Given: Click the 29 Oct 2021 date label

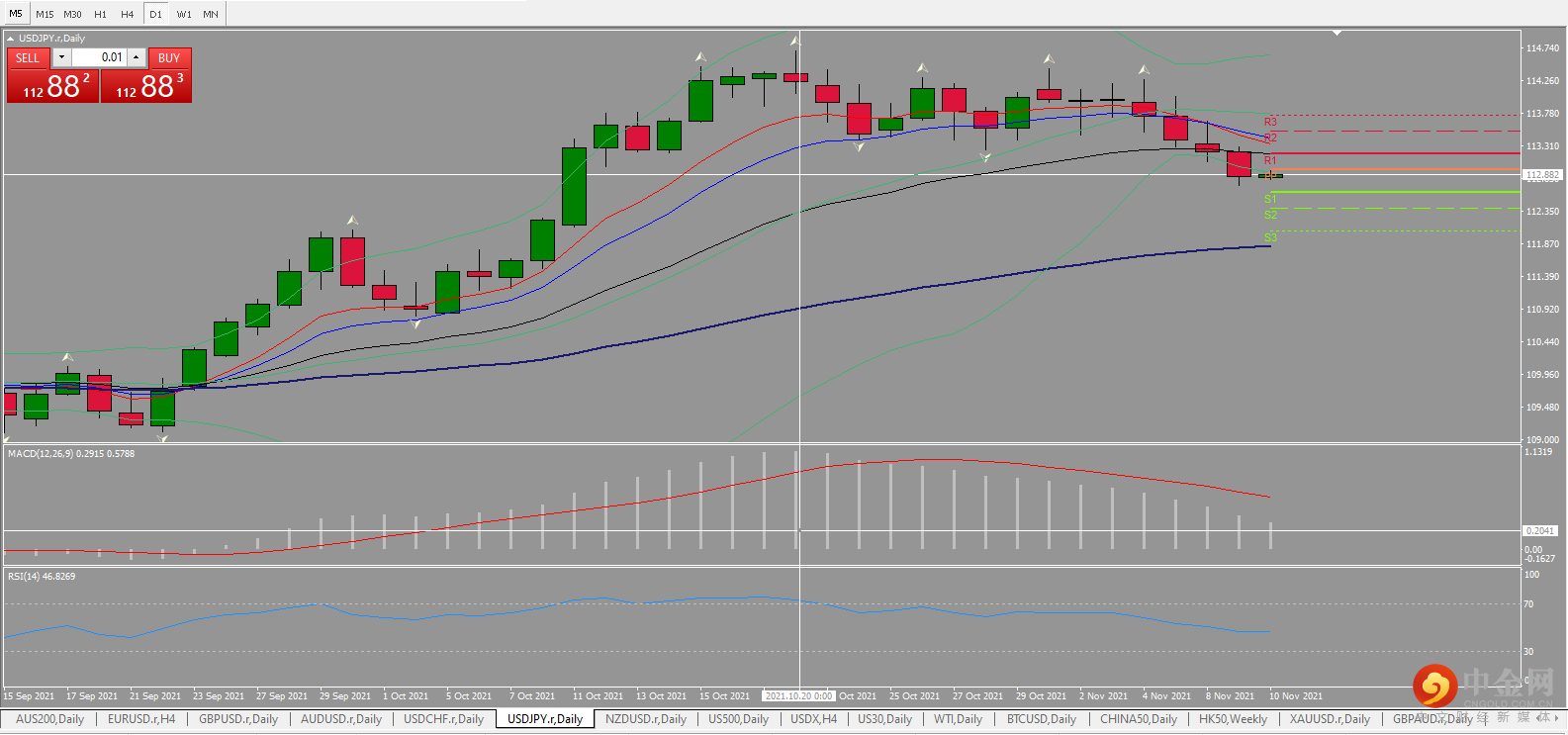Looking at the screenshot, I should [1041, 696].
